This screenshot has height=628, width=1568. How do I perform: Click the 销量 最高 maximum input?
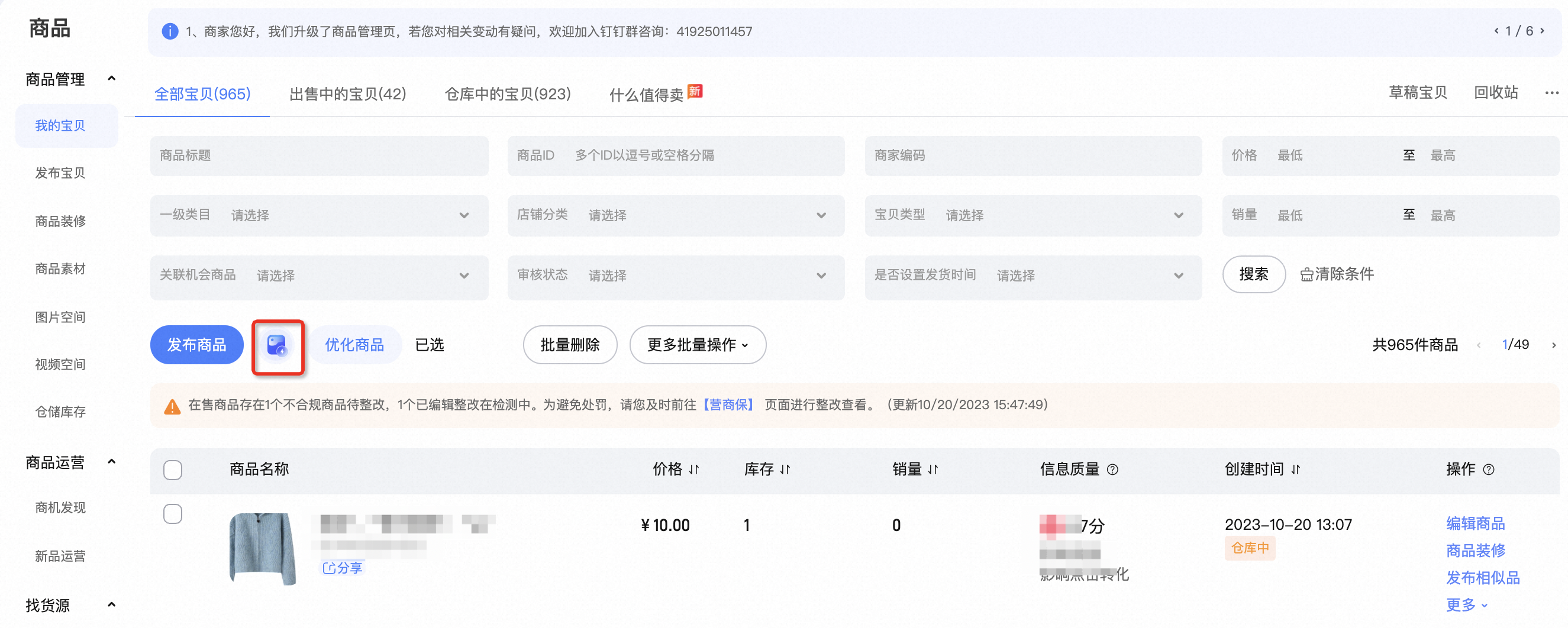pos(1488,215)
